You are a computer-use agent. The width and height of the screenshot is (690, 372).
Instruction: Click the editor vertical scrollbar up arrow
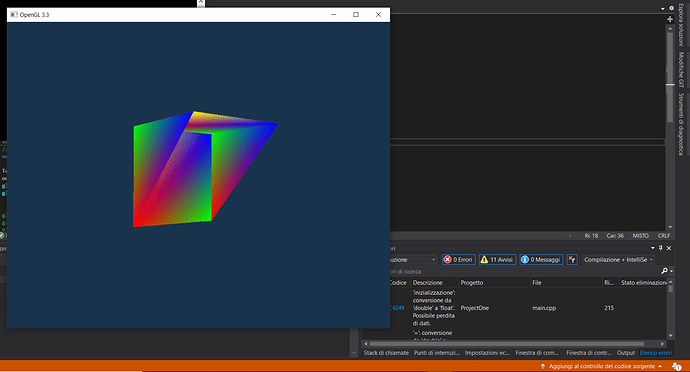pos(670,29)
